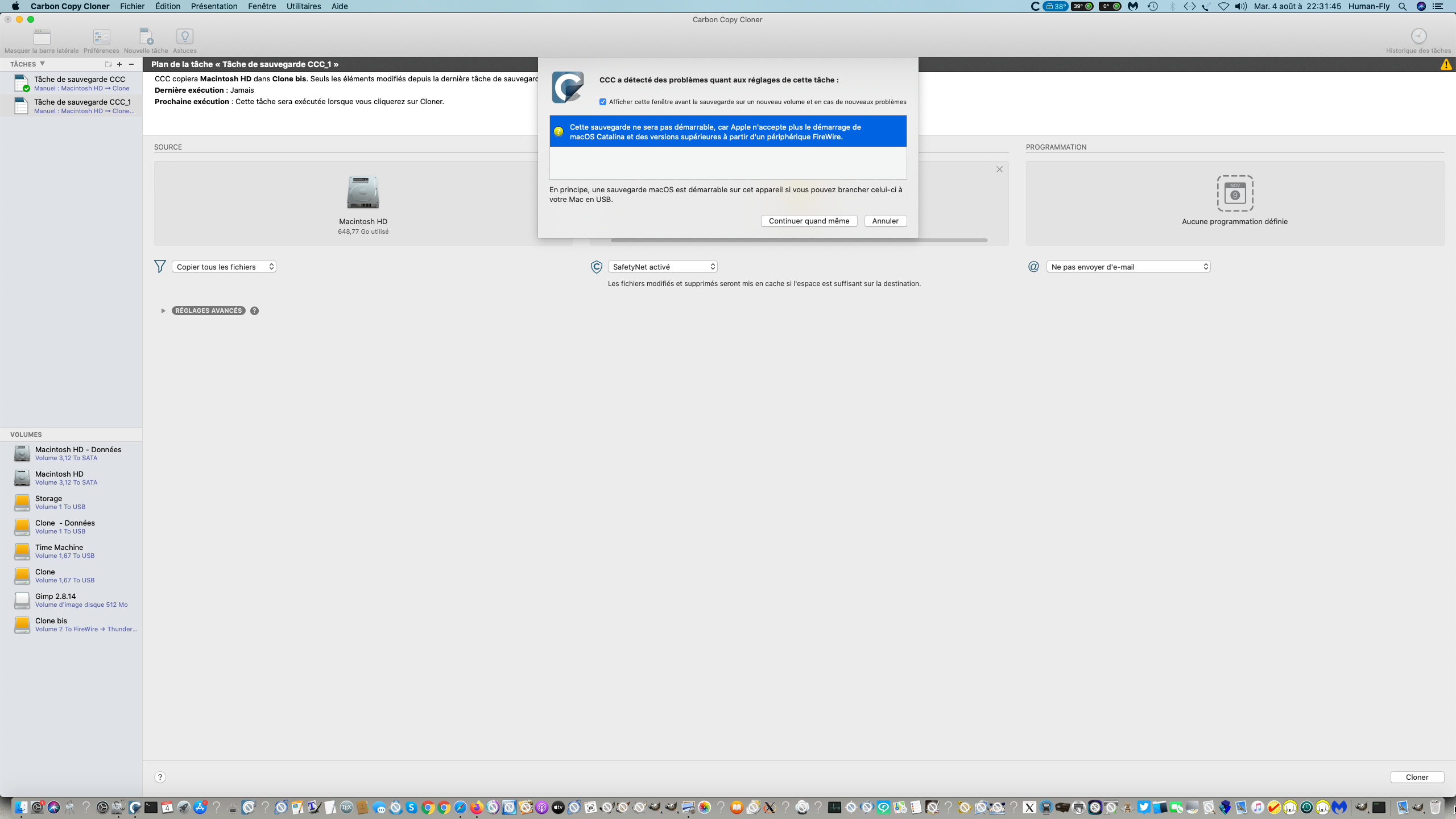Screen dimensions: 1456x819
Task: Open Finder from the Dock
Action: click(x=21, y=807)
